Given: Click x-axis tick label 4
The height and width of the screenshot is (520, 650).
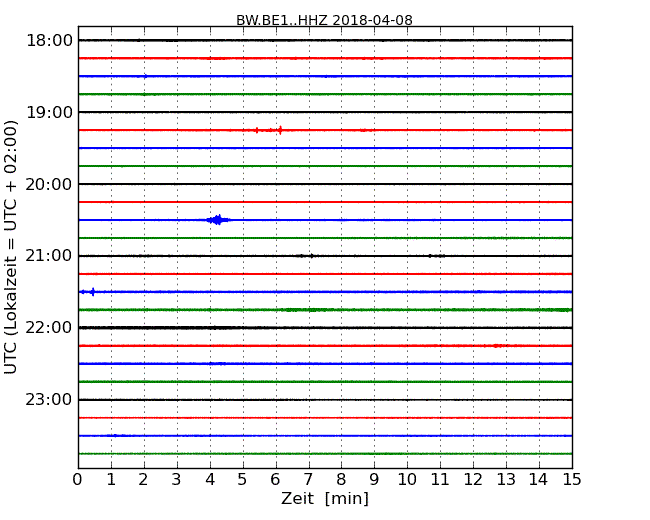Looking at the screenshot, I should tap(210, 480).
